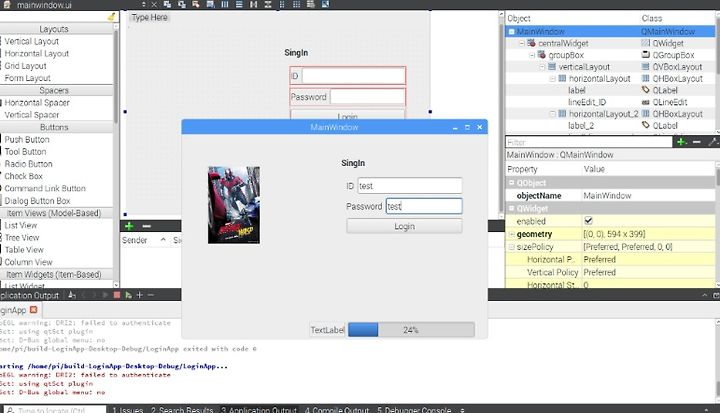Add a signal/slot connection with green plus
720x413 pixels.
coord(129,226)
